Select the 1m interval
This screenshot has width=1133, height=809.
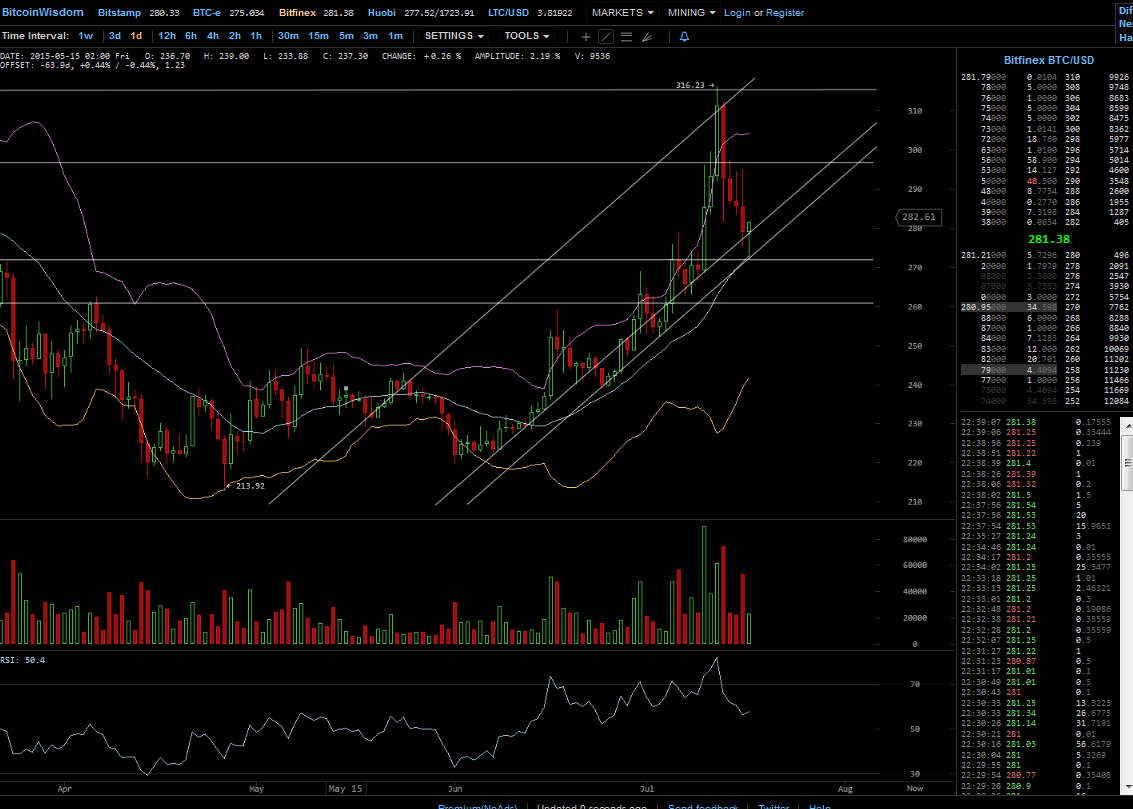click(395, 35)
